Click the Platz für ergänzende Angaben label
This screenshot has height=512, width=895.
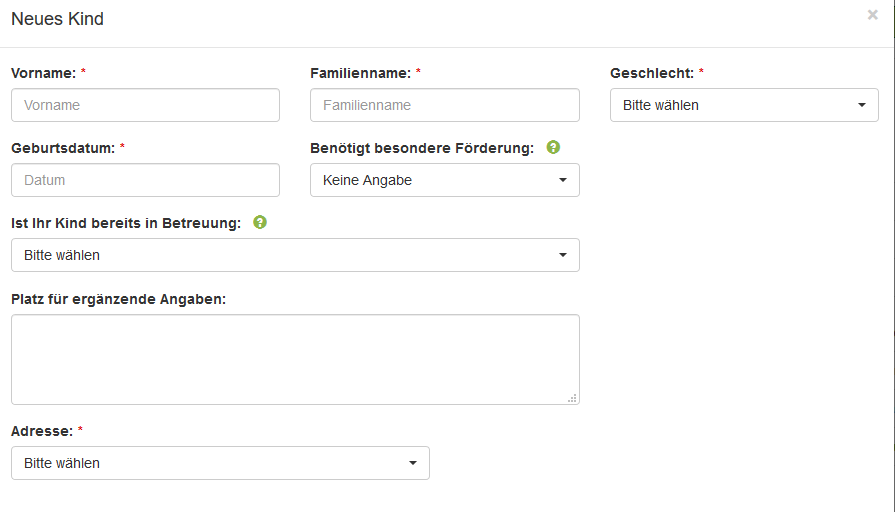pos(118,299)
